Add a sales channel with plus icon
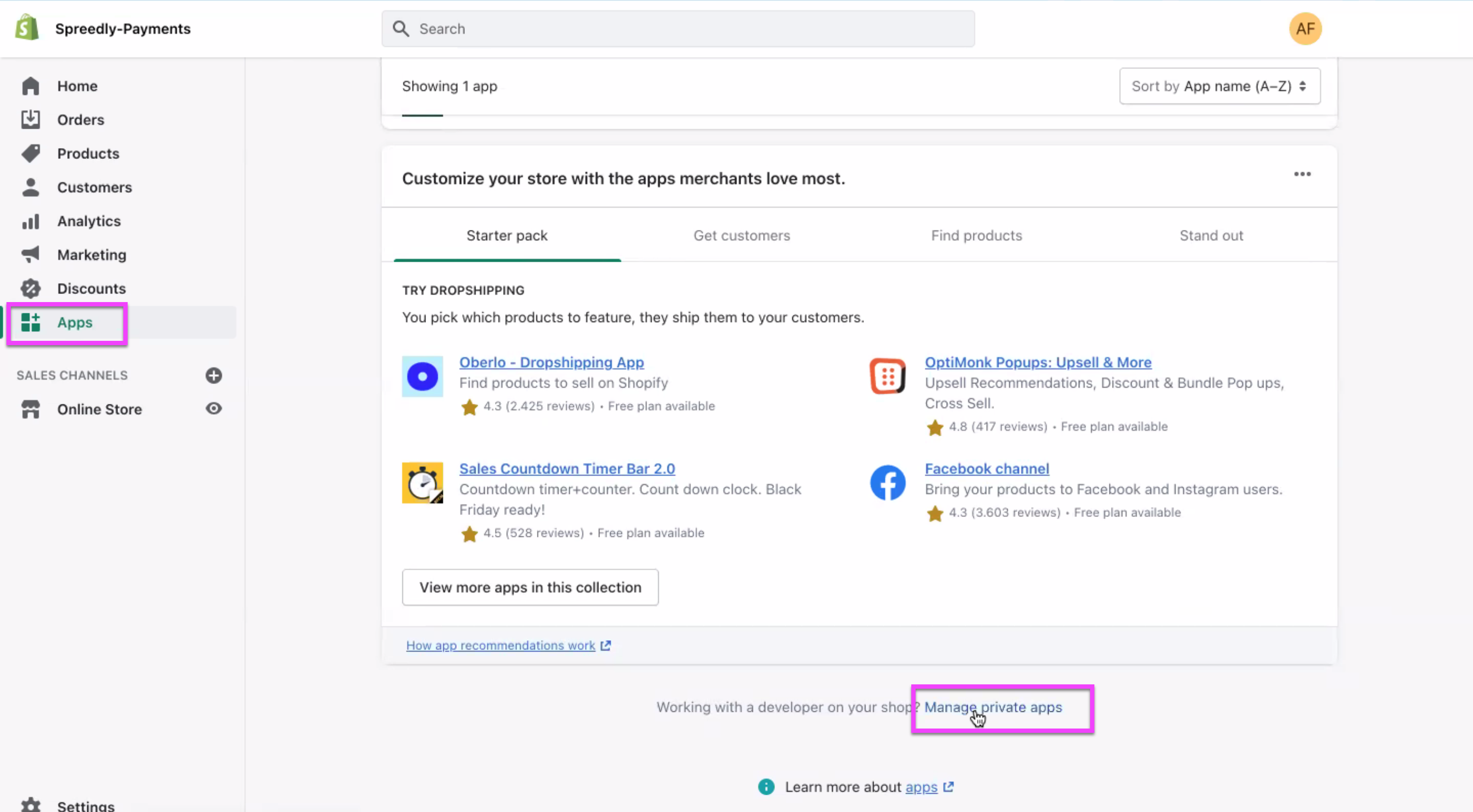Screen dimensions: 1473x812 [213, 375]
